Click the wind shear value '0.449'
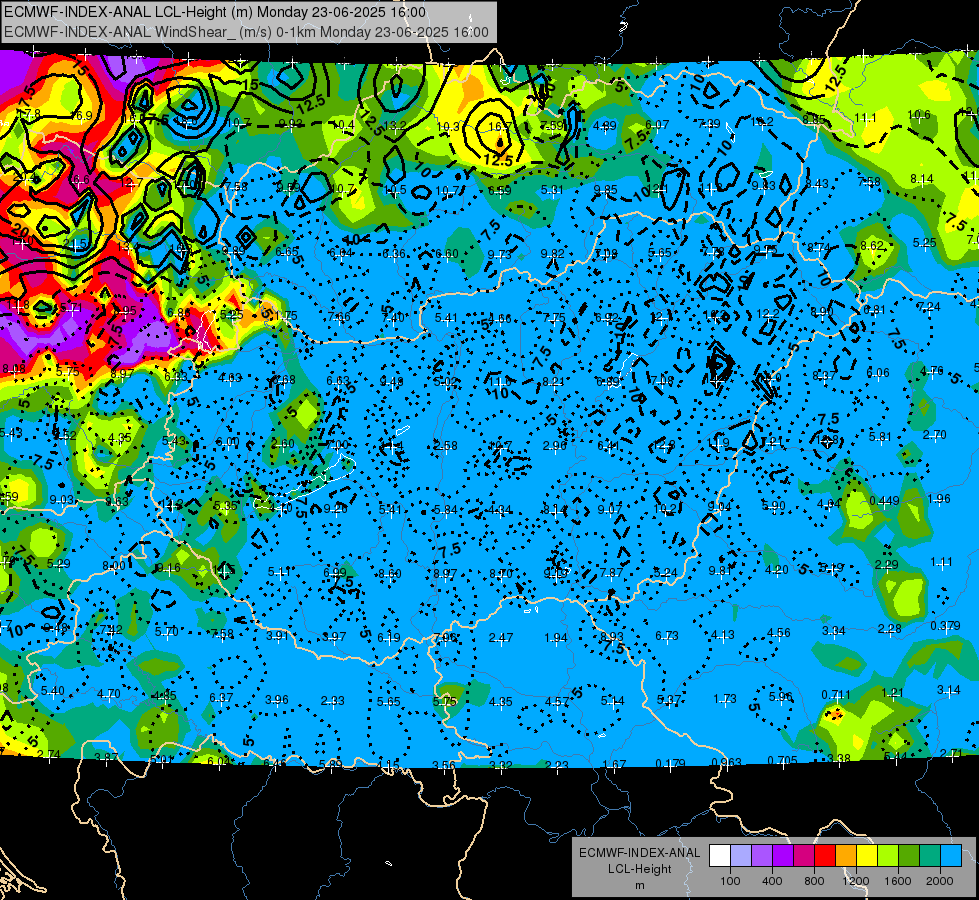Viewport: 979px width, 900px height. click(884, 500)
